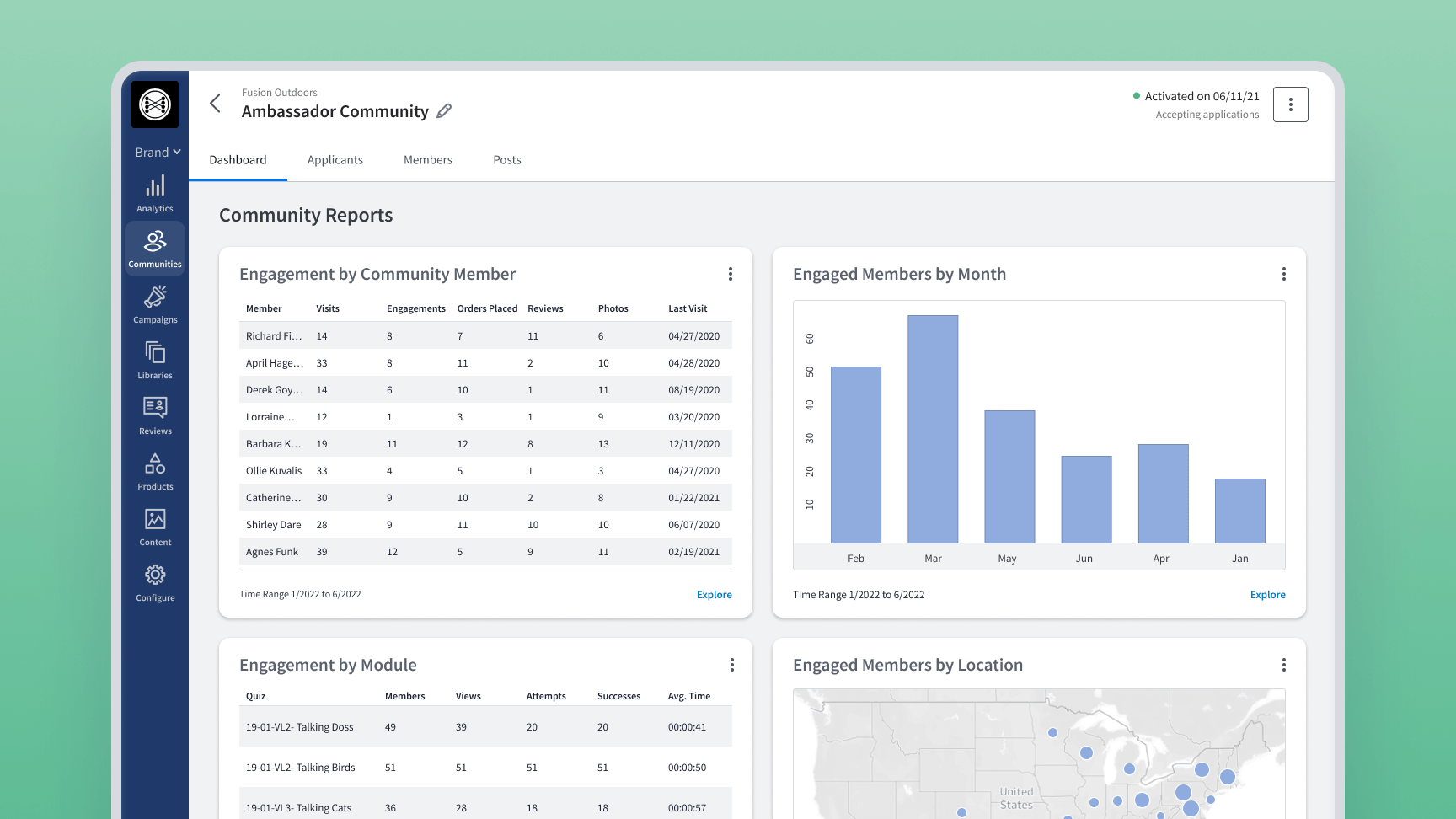Click Explore in Engagement by Community Member
The height and width of the screenshot is (819, 1456).
pyautogui.click(x=715, y=595)
